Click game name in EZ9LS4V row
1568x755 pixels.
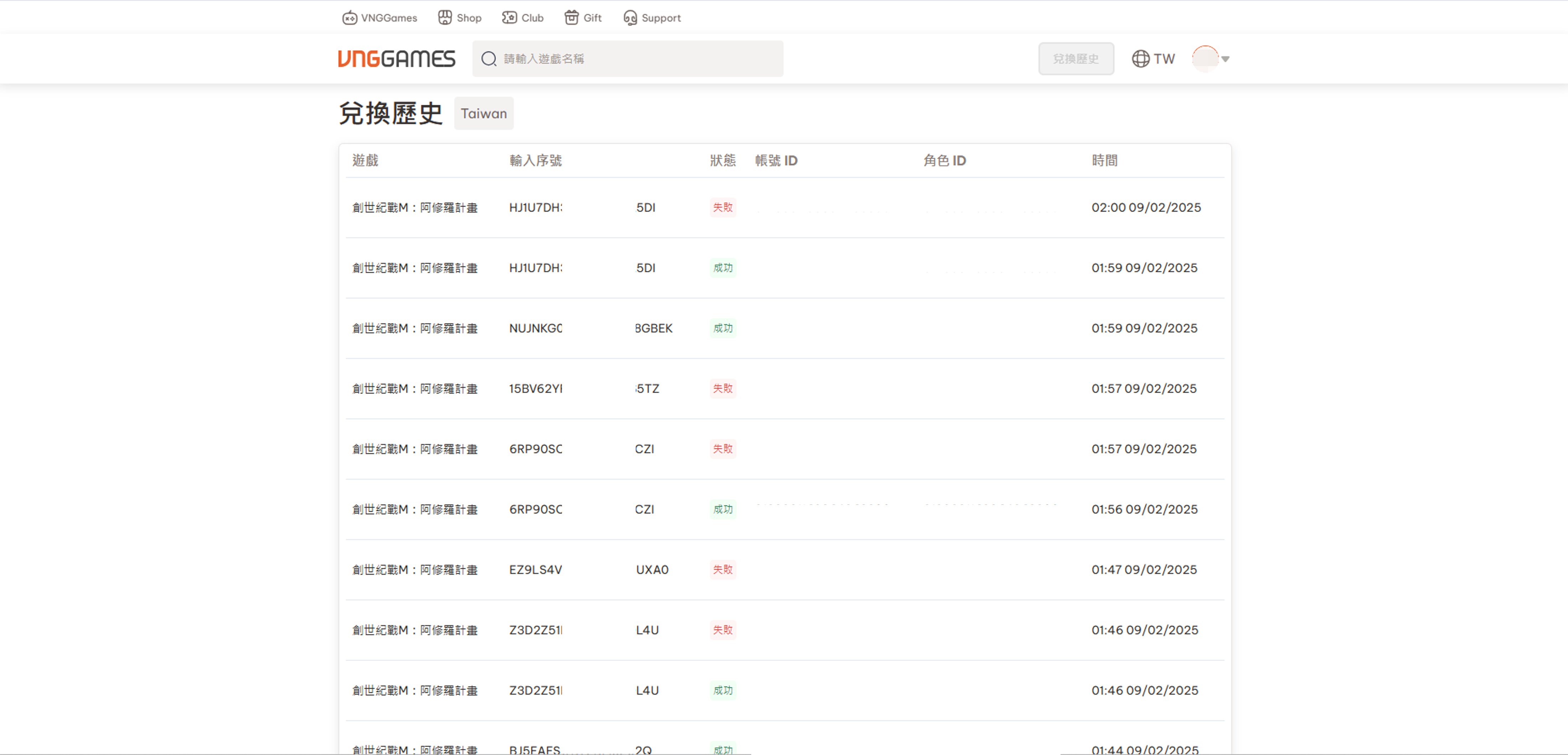click(x=414, y=570)
